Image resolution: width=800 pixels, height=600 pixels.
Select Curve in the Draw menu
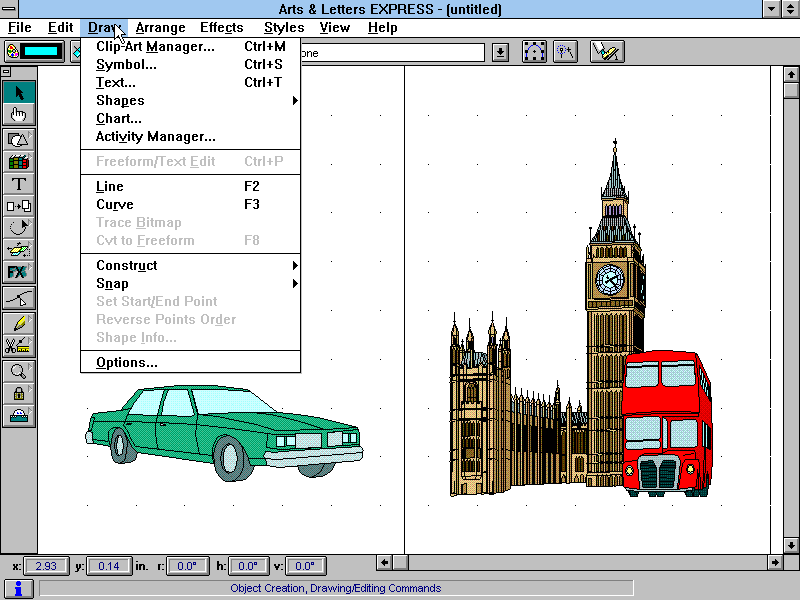click(x=190, y=204)
